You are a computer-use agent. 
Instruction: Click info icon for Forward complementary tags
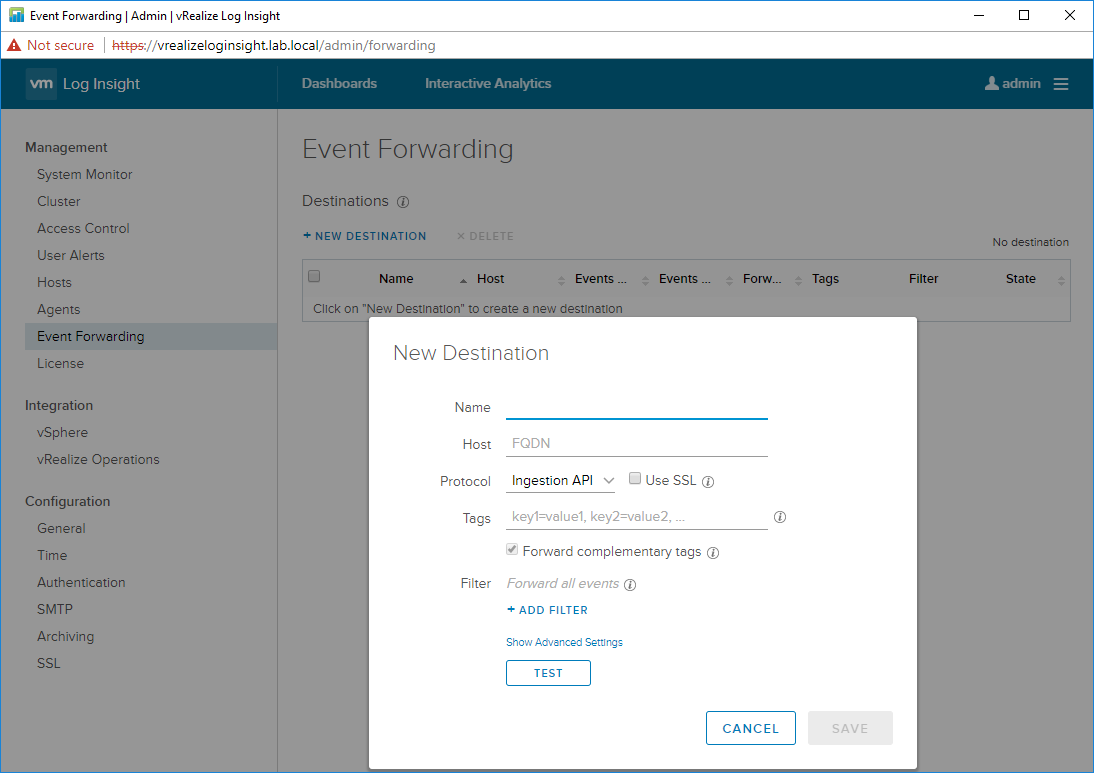click(712, 553)
